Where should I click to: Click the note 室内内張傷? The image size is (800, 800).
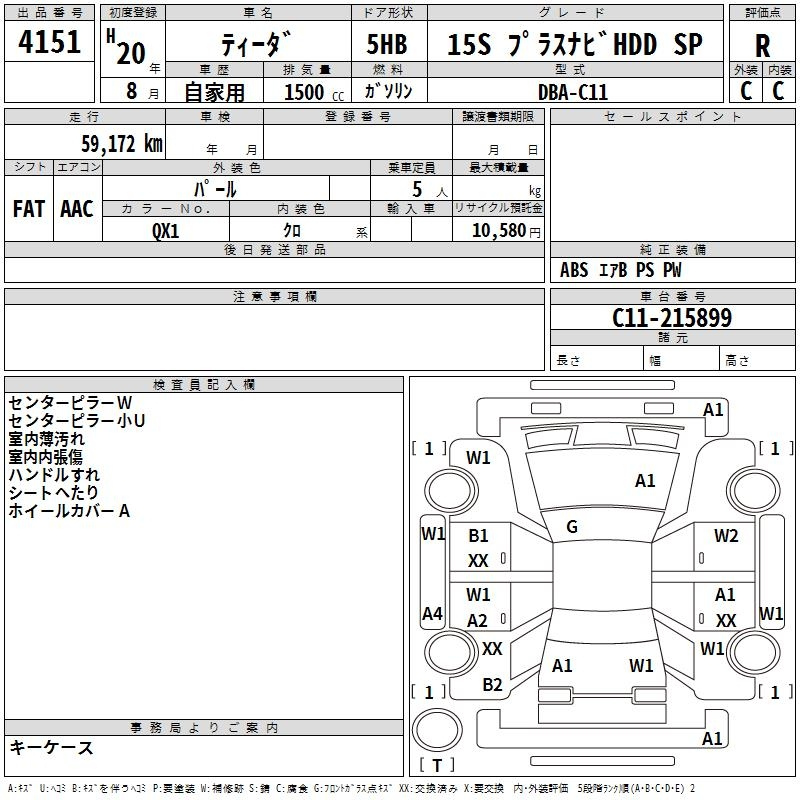pyautogui.click(x=45, y=457)
